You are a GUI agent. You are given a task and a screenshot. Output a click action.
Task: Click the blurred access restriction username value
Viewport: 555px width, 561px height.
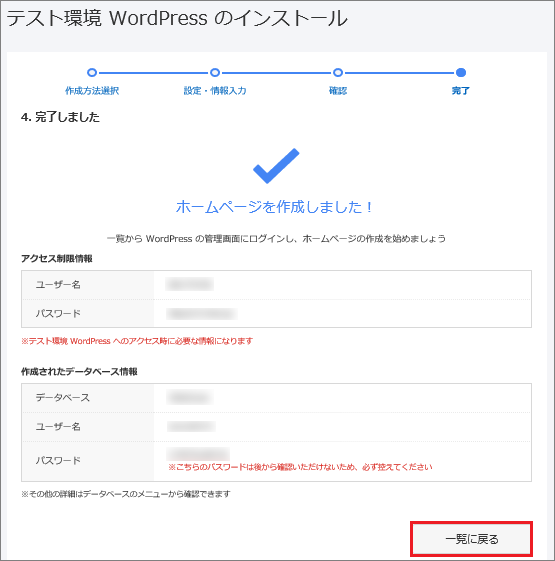[190, 284]
